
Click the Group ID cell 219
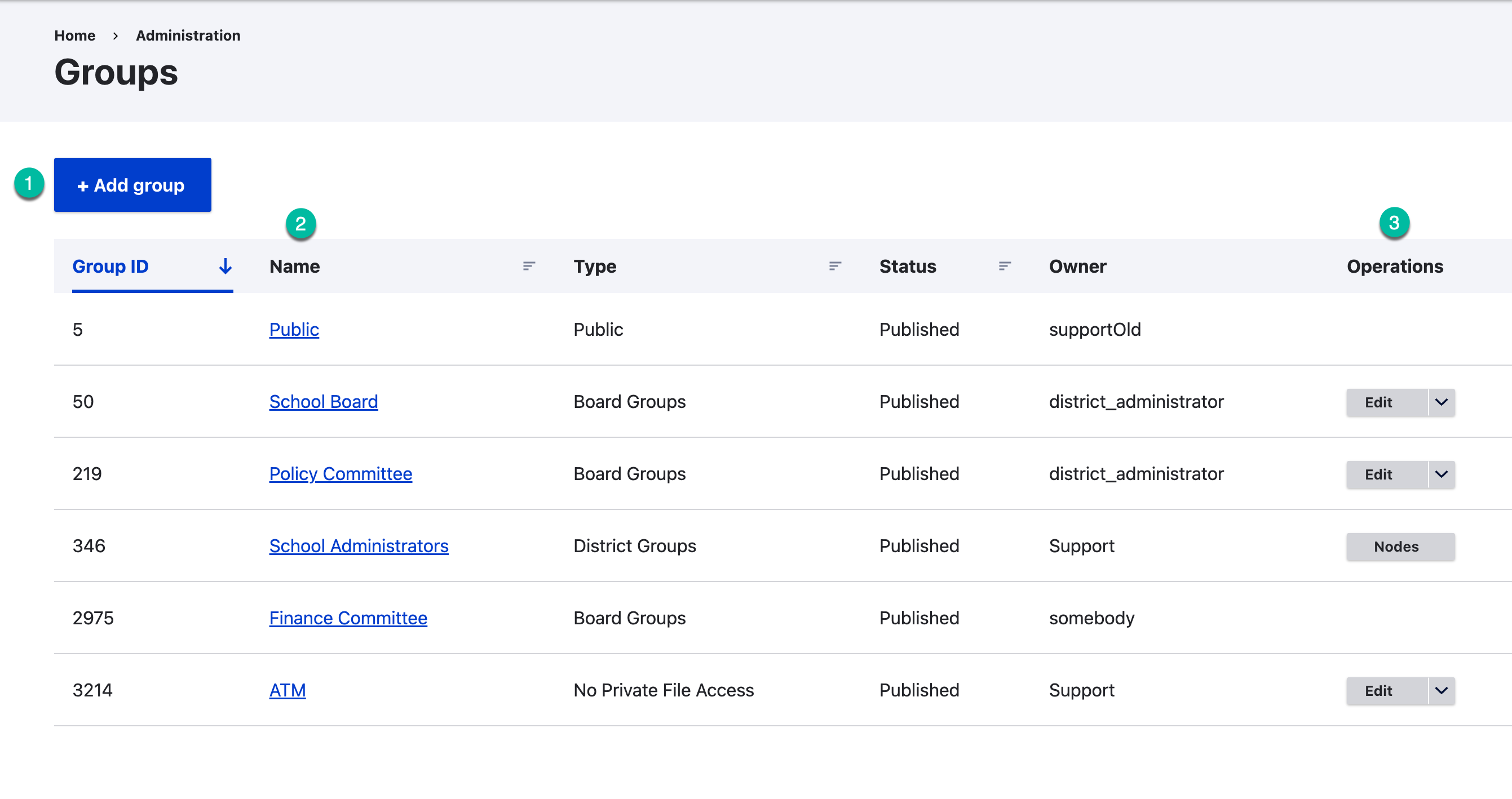87,473
